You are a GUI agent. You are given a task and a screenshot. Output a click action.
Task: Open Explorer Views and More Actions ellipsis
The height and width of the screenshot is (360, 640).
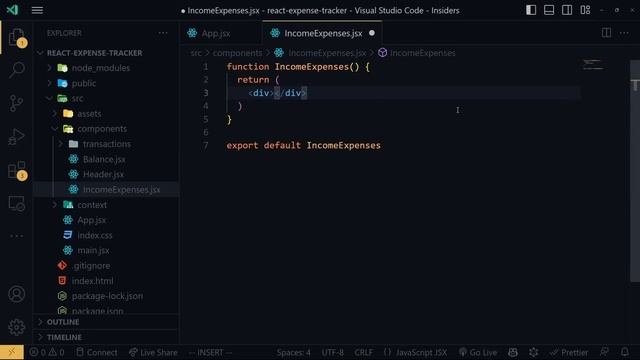[163, 33]
